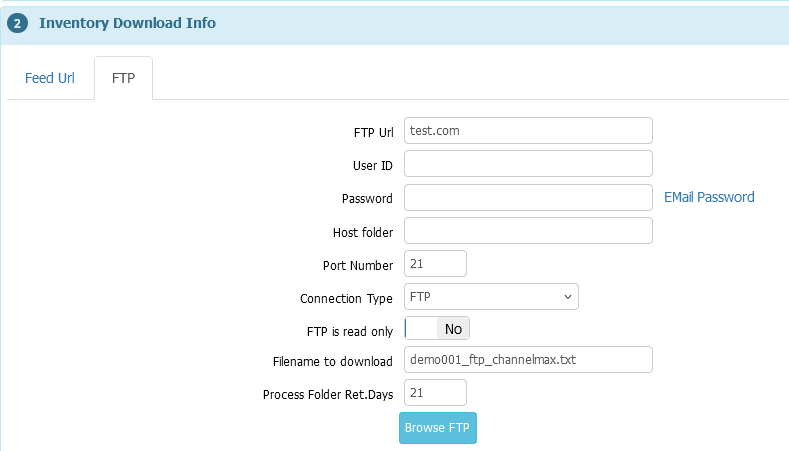
Task: Click the Filename to download field
Action: tap(528, 360)
